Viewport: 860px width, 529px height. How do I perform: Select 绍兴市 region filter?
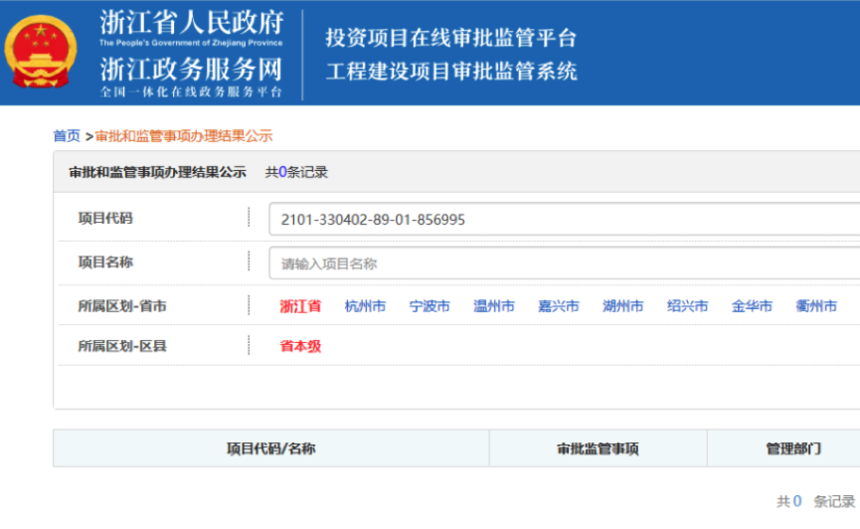click(x=687, y=306)
